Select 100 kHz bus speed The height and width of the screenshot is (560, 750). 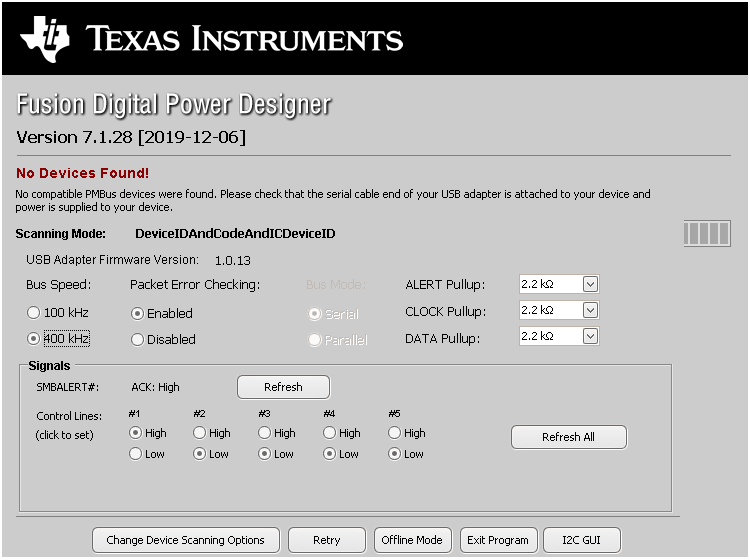(x=34, y=313)
